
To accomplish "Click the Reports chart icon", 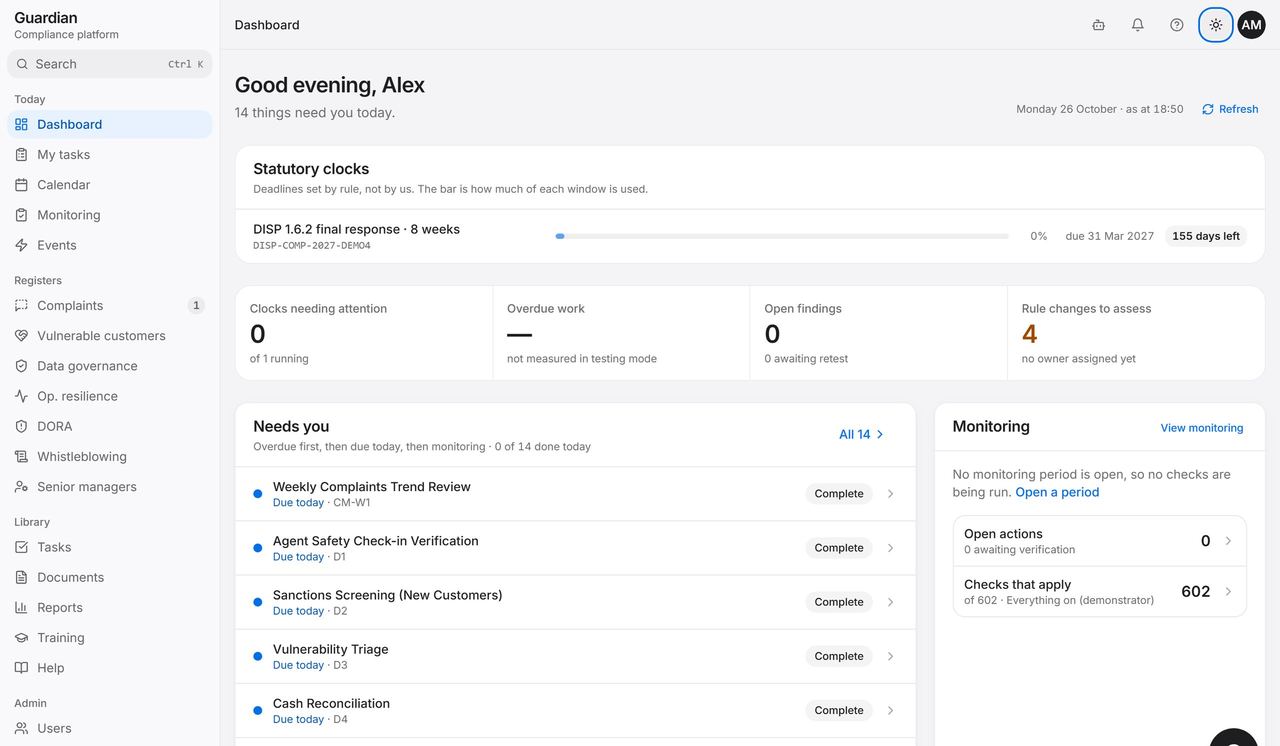I will [x=21, y=608].
